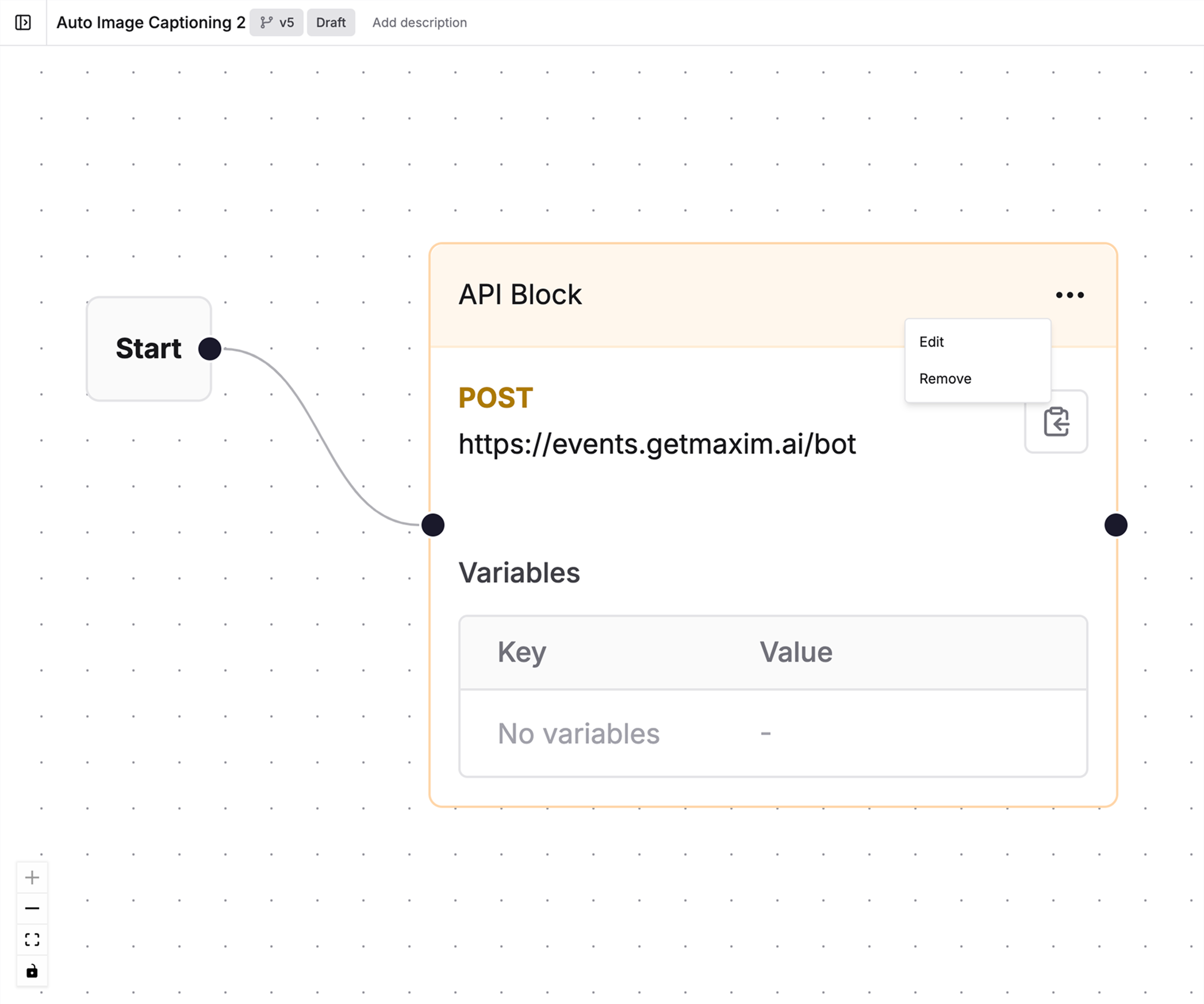Screen dimensions: 1204x1004
Task: Fit the workflow to the screen
Action: pyautogui.click(x=32, y=939)
